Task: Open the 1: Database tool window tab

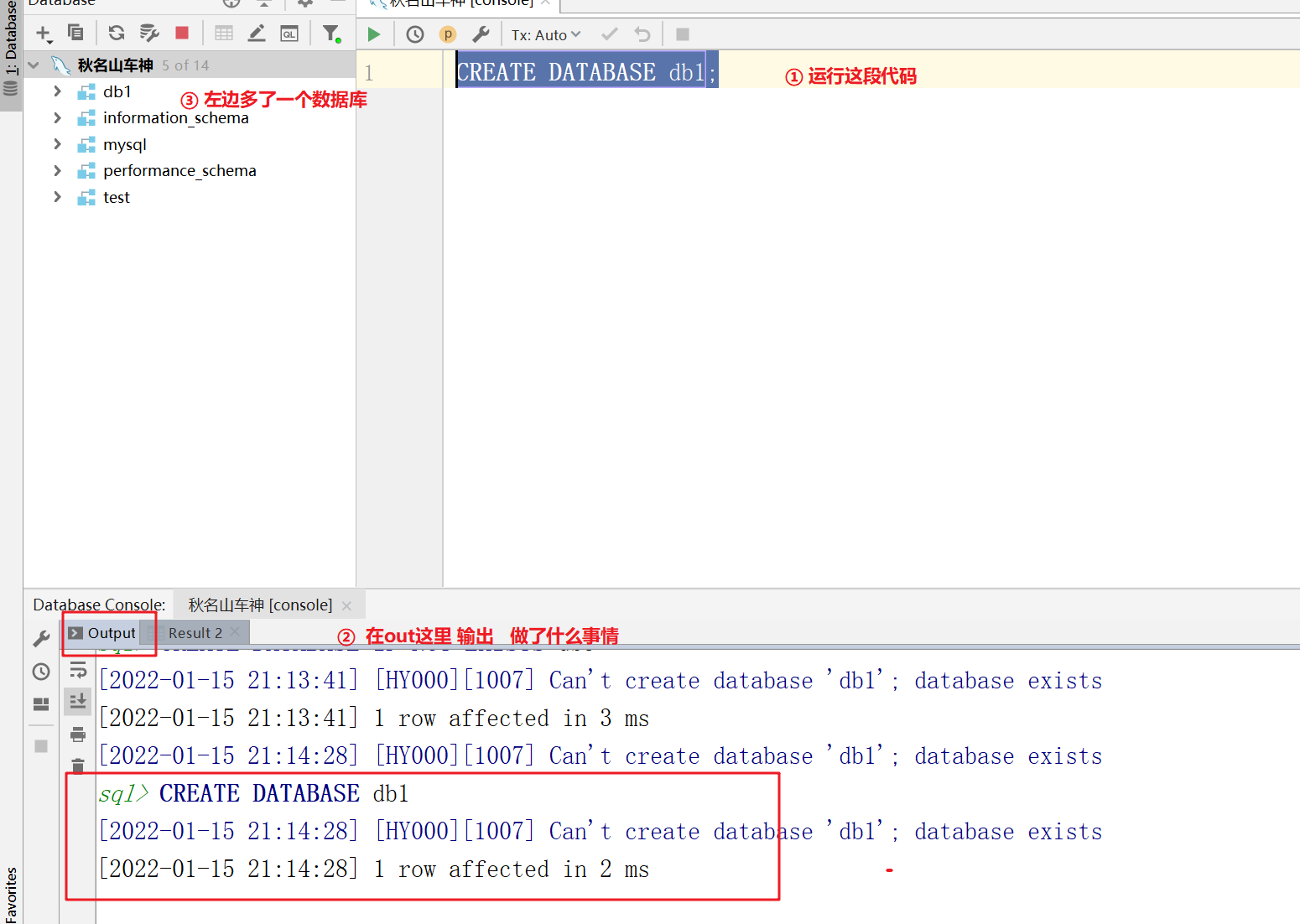Action: coord(11,38)
